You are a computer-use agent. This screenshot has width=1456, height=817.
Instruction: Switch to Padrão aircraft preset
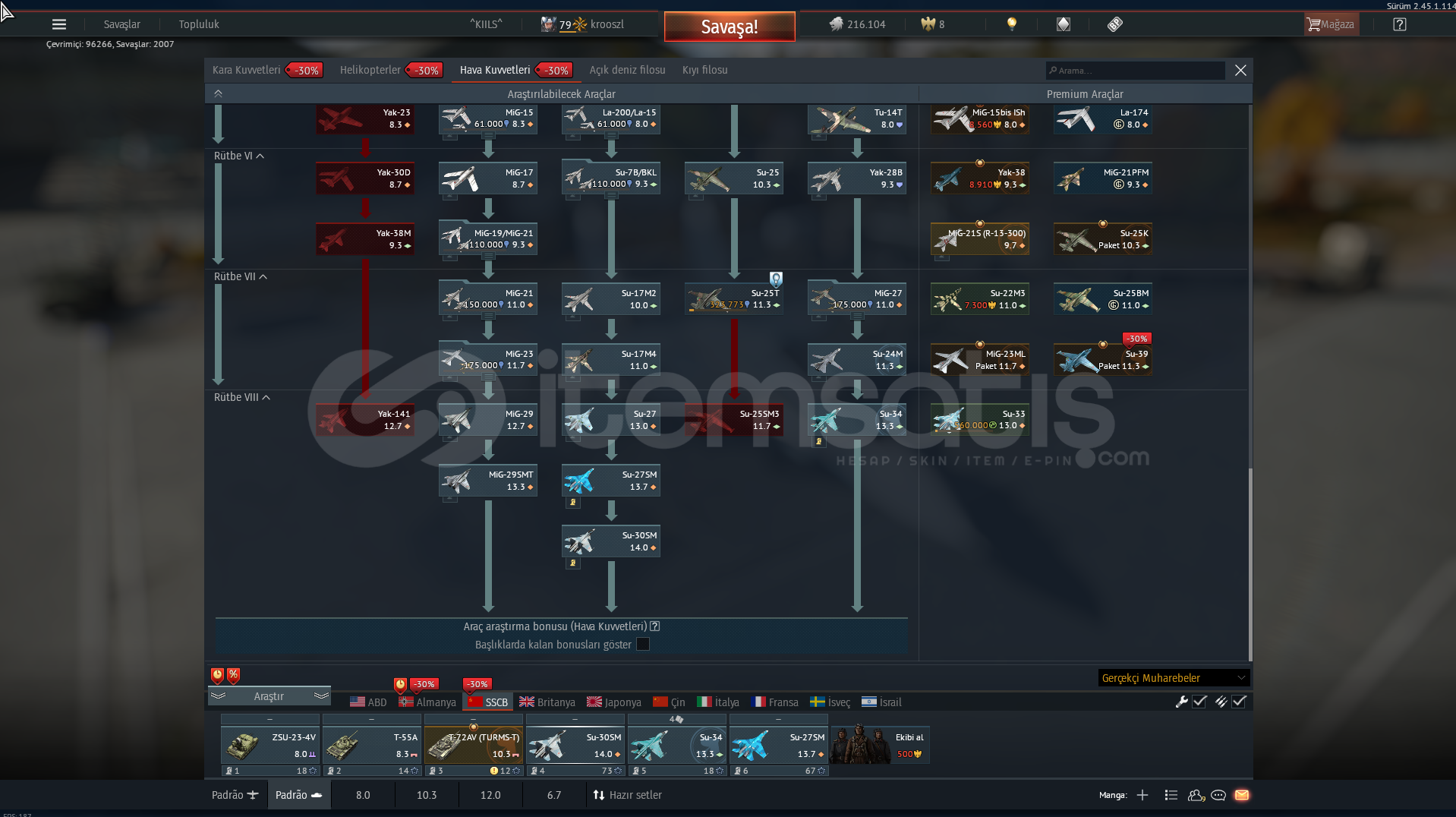tap(235, 795)
